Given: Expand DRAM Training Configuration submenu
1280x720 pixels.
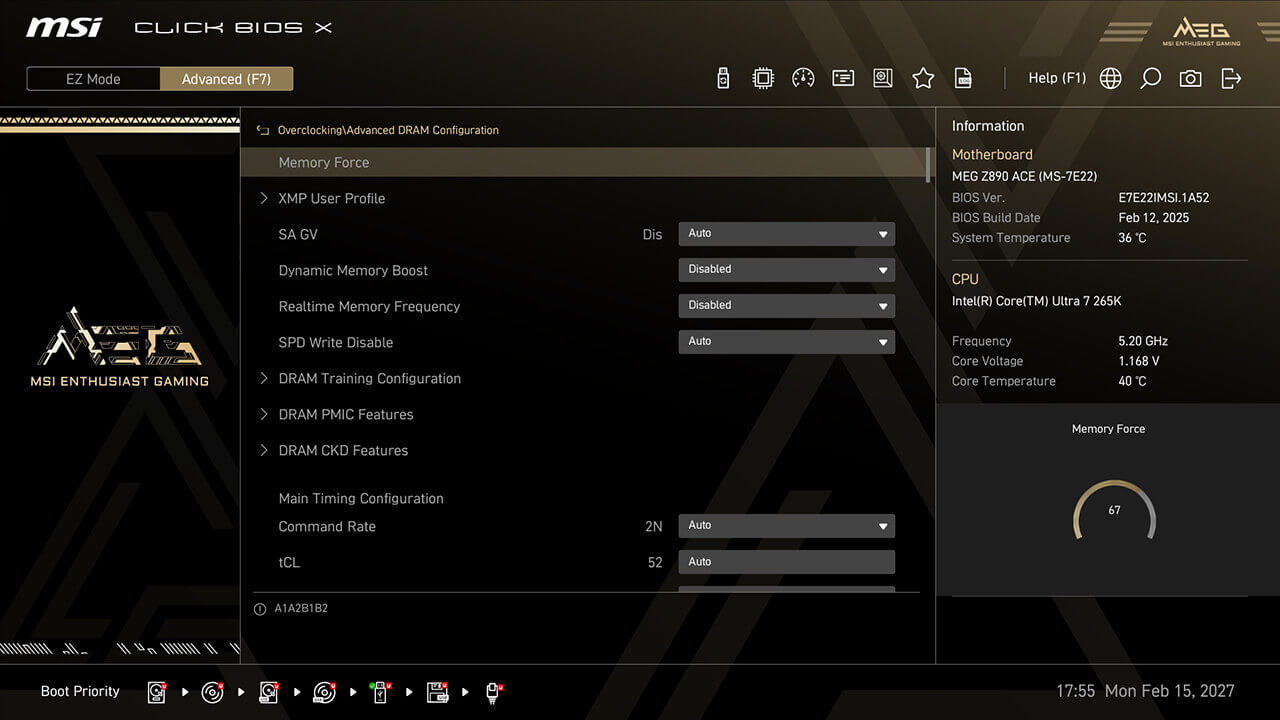Looking at the screenshot, I should click(x=369, y=378).
